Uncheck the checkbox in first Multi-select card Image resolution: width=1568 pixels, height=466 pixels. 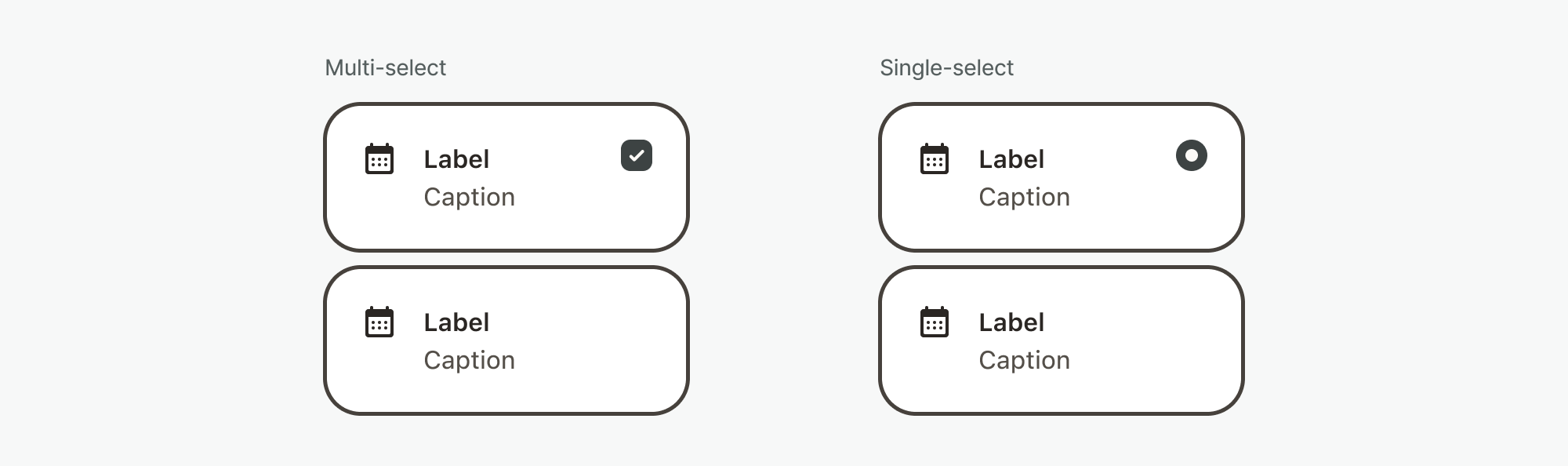click(x=637, y=155)
